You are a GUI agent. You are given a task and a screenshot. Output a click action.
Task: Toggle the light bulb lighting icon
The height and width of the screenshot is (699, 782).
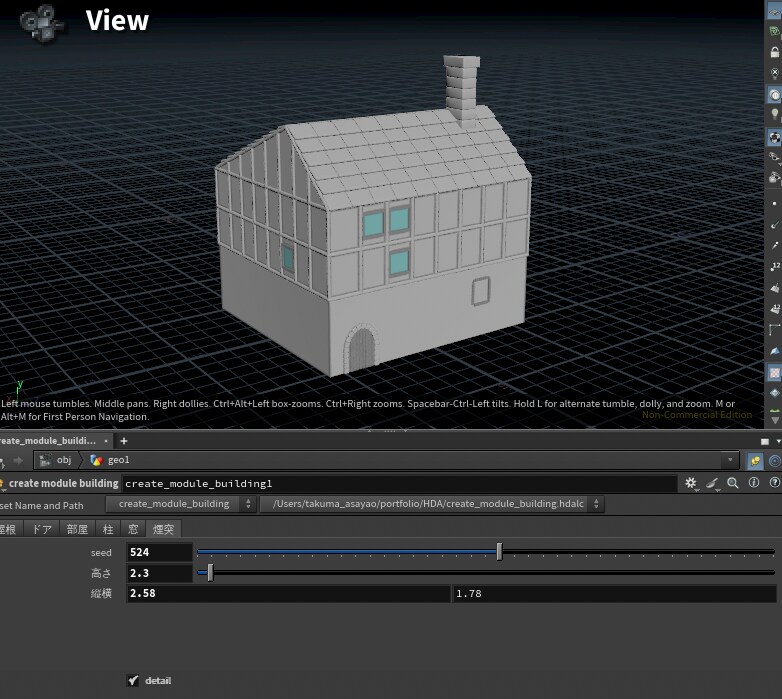click(775, 114)
